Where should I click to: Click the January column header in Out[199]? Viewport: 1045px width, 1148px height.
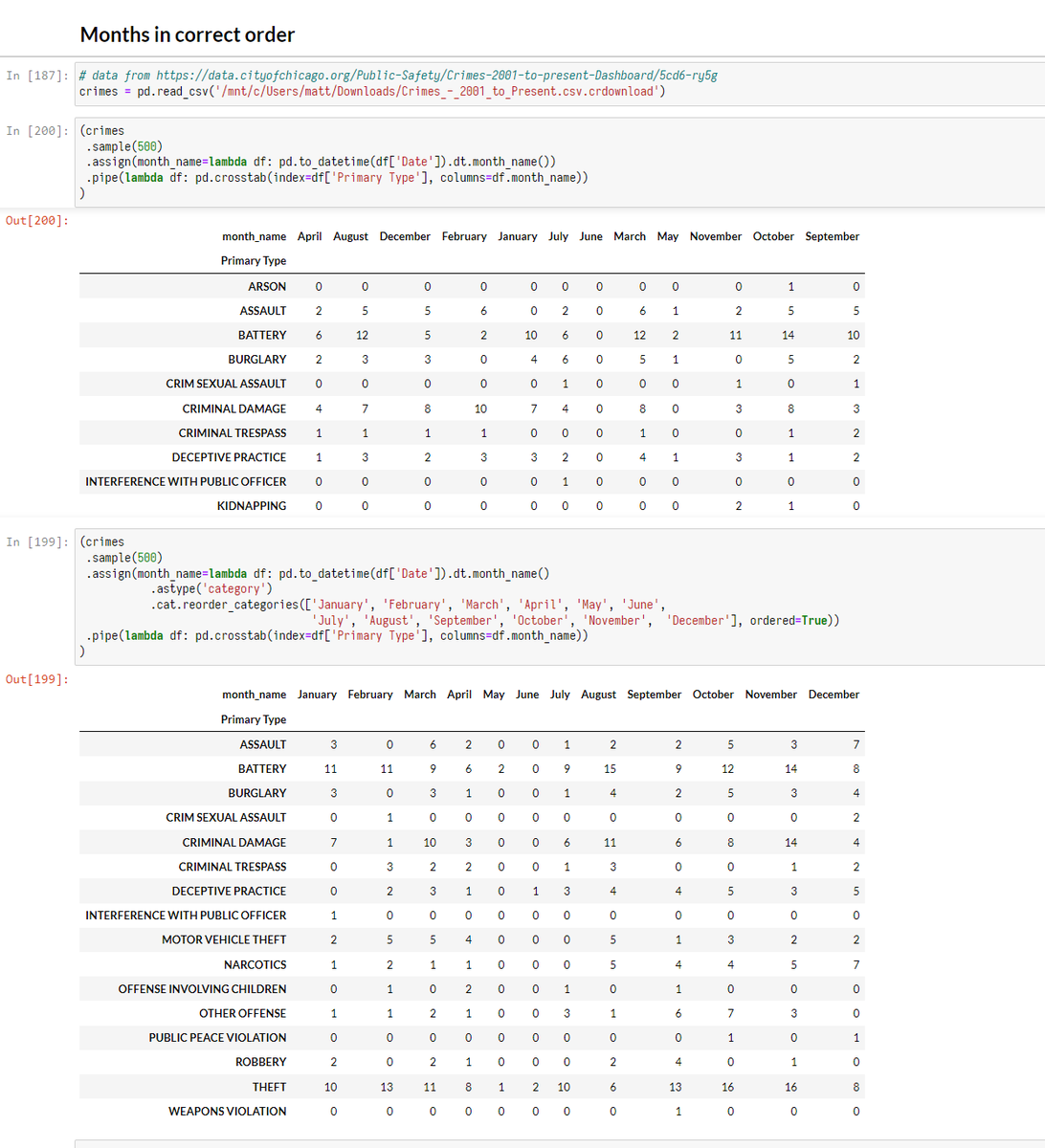[x=317, y=694]
